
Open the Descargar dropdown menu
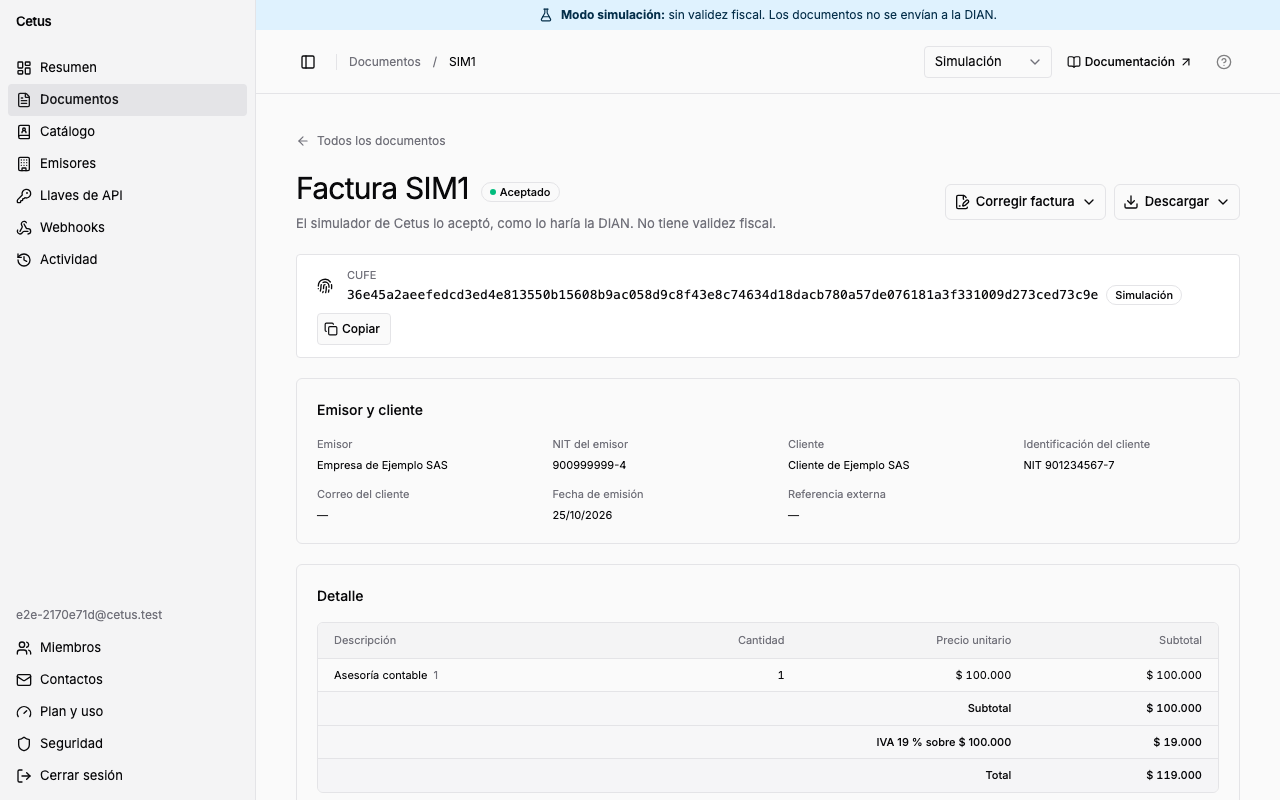1177,202
